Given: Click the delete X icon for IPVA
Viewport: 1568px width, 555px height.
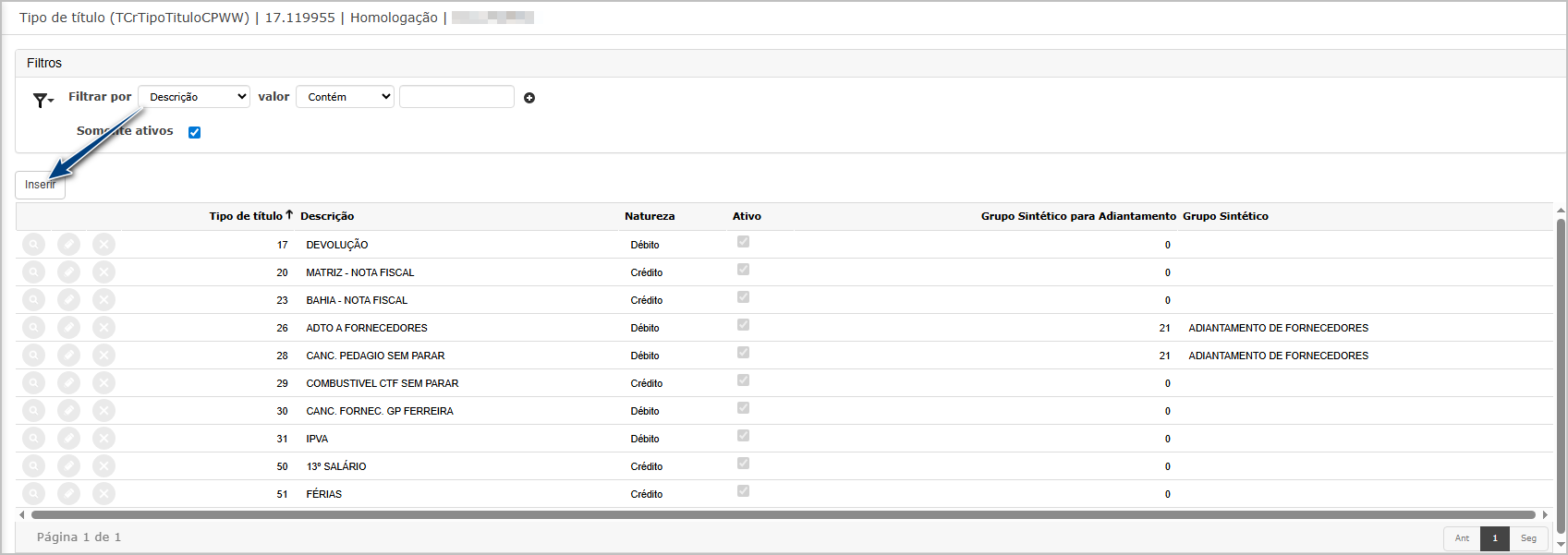Looking at the screenshot, I should [103, 439].
